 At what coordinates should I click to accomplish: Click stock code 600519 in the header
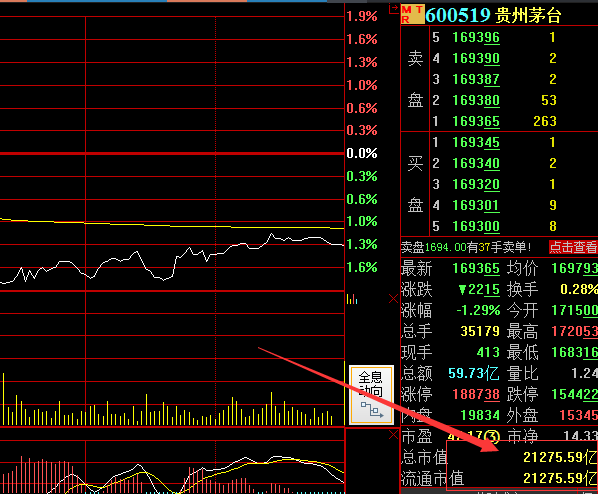pos(457,16)
